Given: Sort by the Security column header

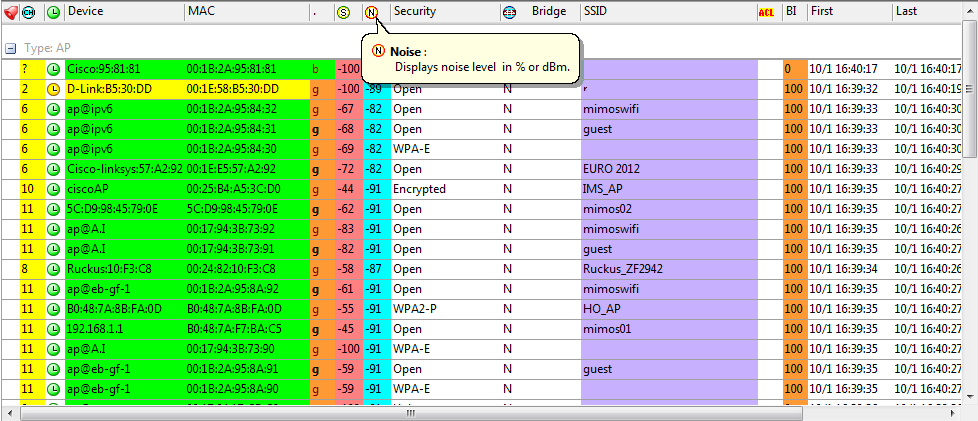Looking at the screenshot, I should [445, 11].
